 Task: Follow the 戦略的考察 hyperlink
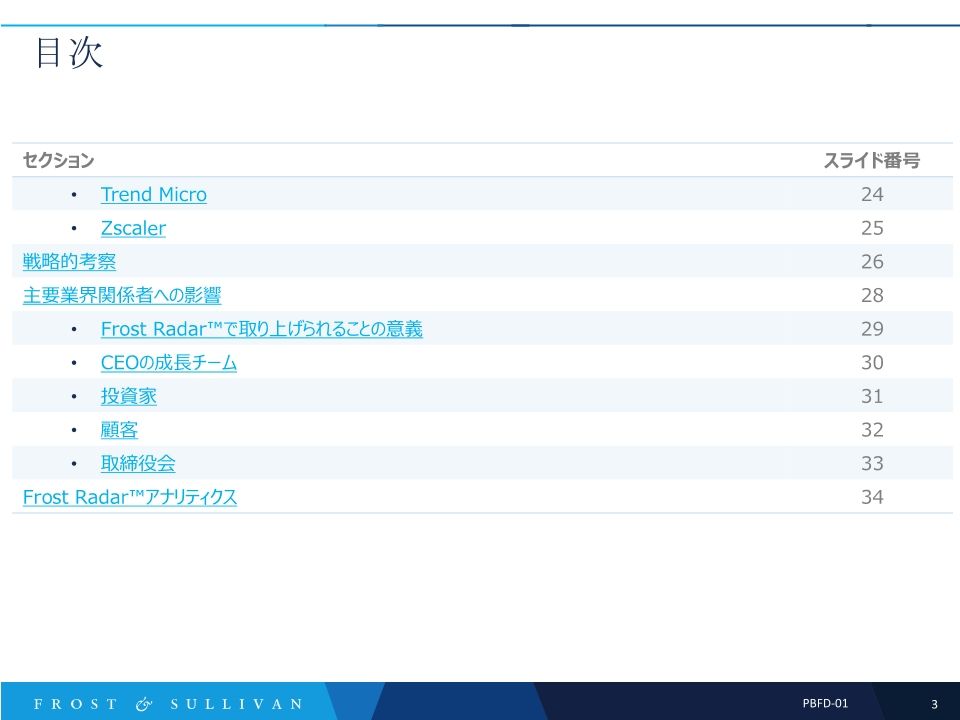click(x=68, y=261)
